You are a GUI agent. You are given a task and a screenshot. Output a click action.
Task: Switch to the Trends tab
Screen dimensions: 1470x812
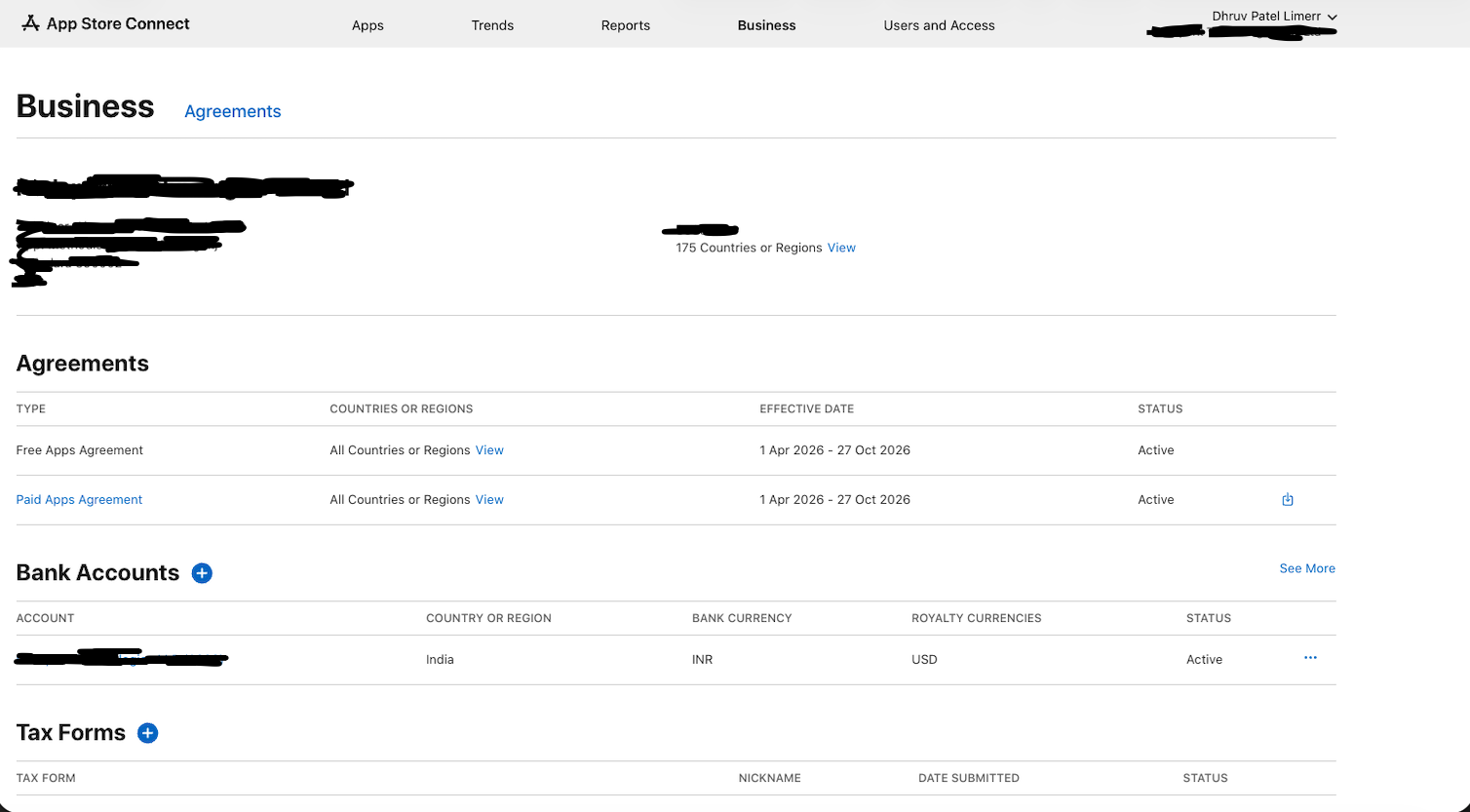(492, 25)
